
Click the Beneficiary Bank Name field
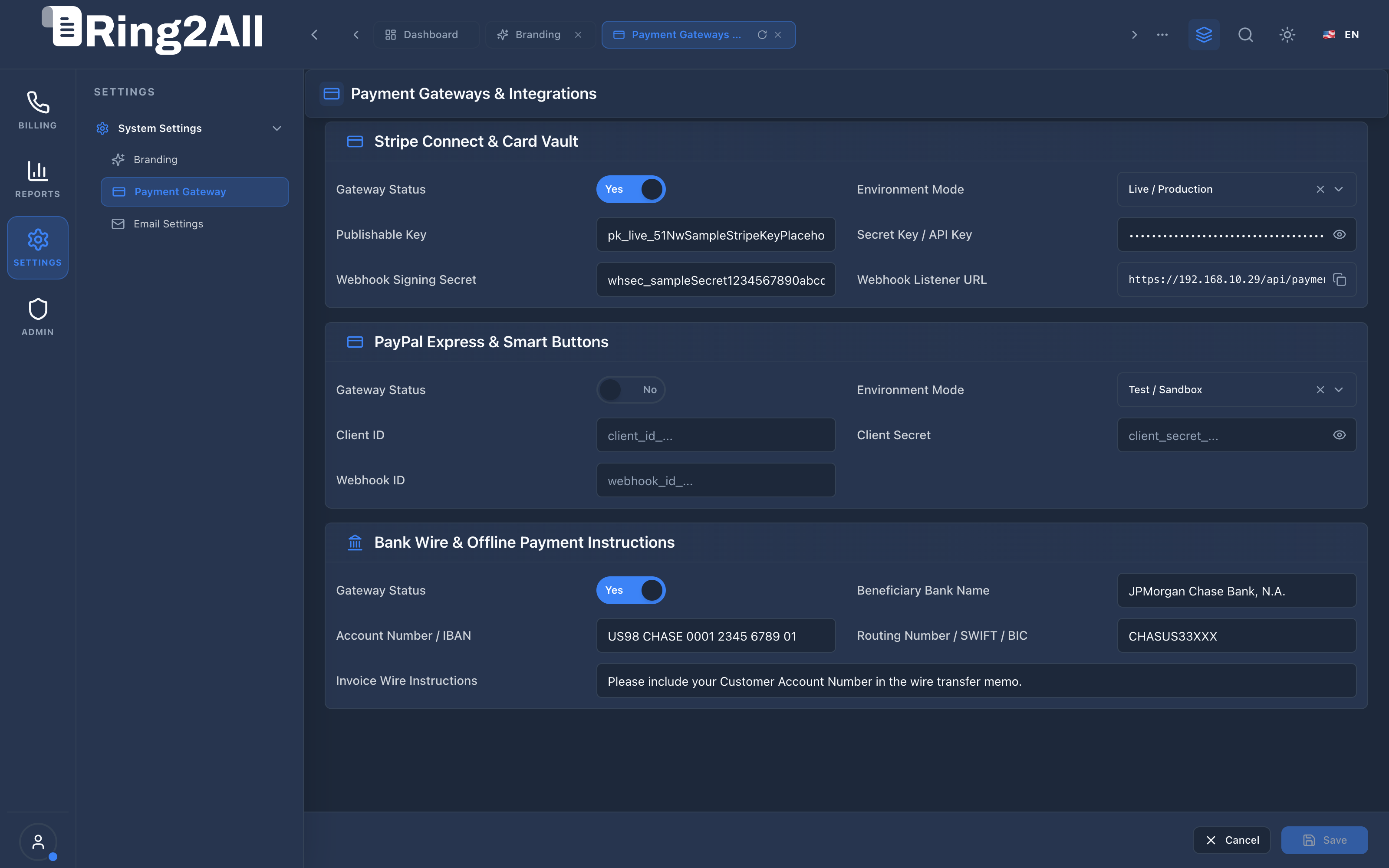tap(1236, 590)
